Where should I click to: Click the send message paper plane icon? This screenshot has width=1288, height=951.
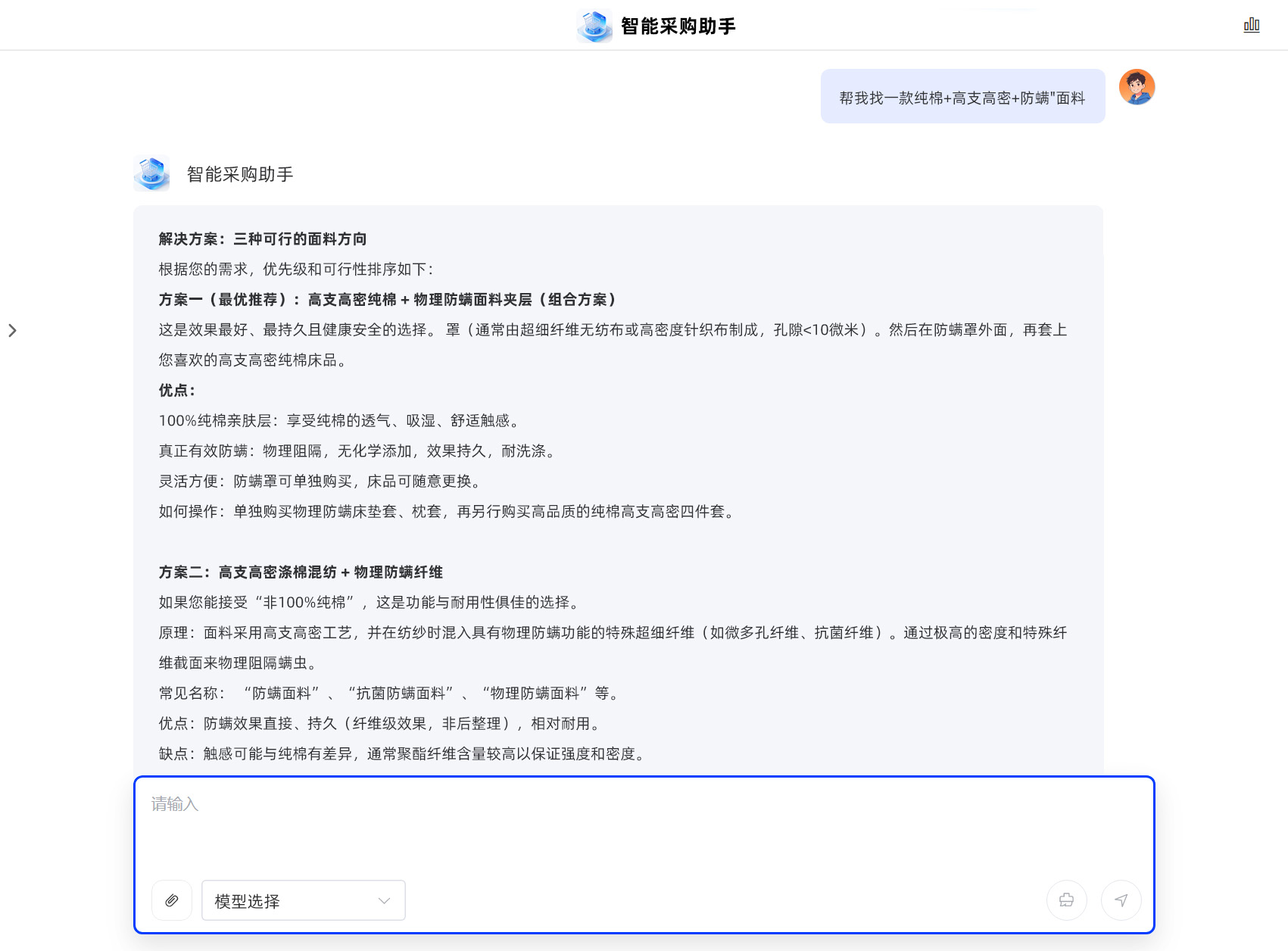tap(1121, 900)
